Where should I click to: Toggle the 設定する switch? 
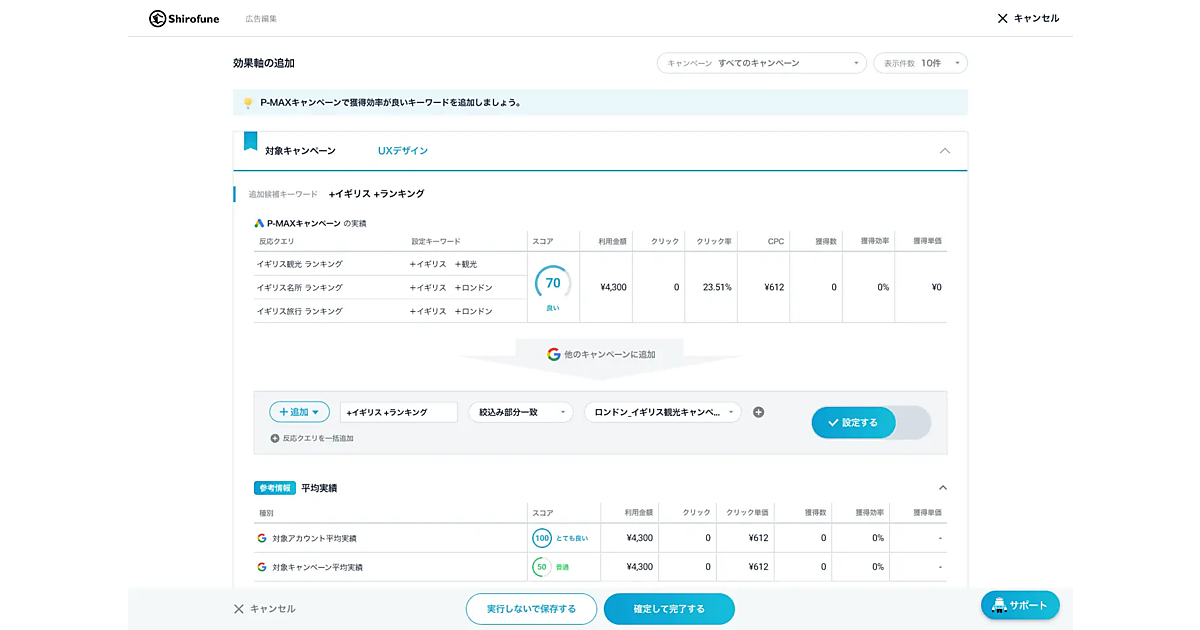click(870, 422)
